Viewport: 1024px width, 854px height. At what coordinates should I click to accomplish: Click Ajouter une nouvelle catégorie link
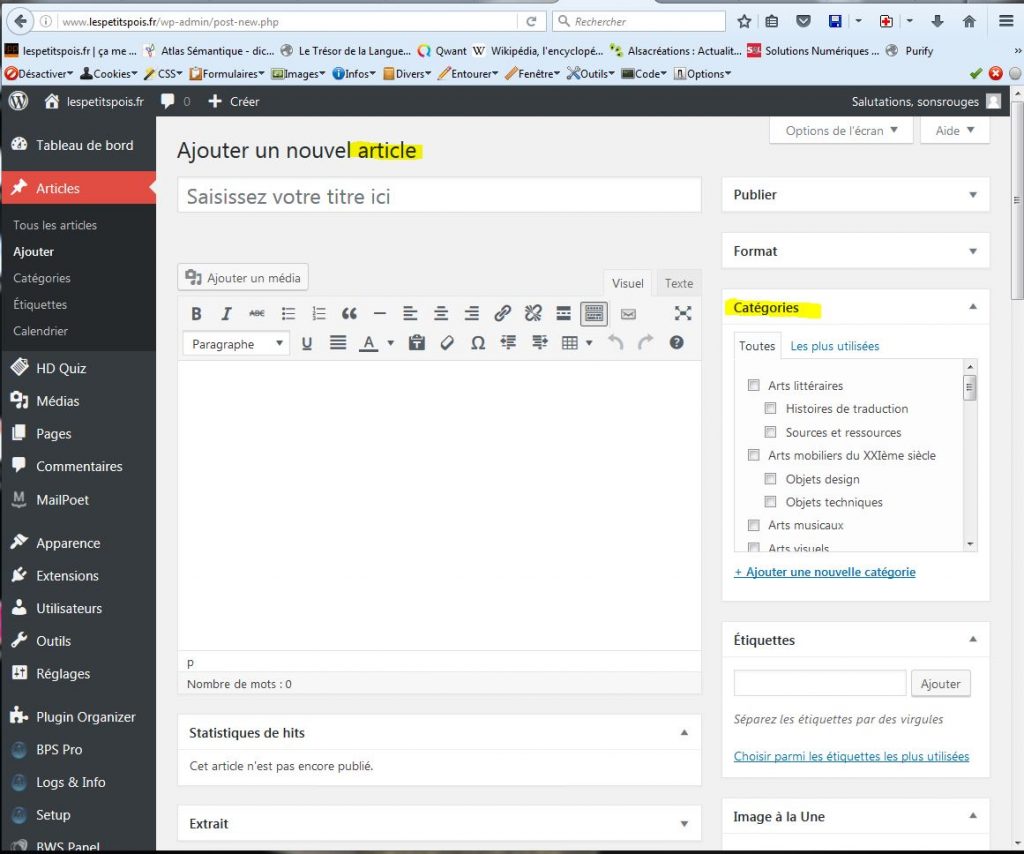(825, 572)
